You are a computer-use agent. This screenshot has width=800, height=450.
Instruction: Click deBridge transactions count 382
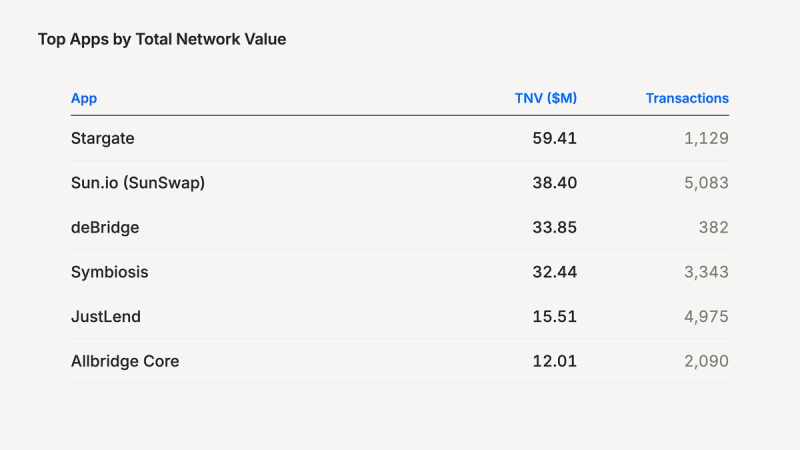click(x=713, y=228)
